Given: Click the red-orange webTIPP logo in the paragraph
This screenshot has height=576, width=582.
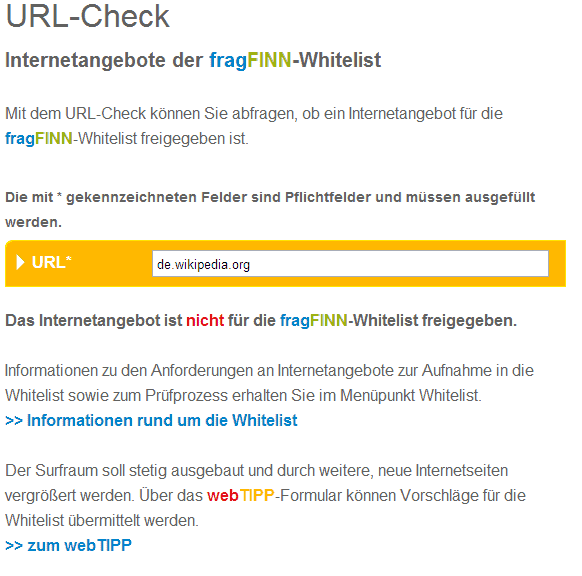Looking at the screenshot, I should click(x=241, y=495).
